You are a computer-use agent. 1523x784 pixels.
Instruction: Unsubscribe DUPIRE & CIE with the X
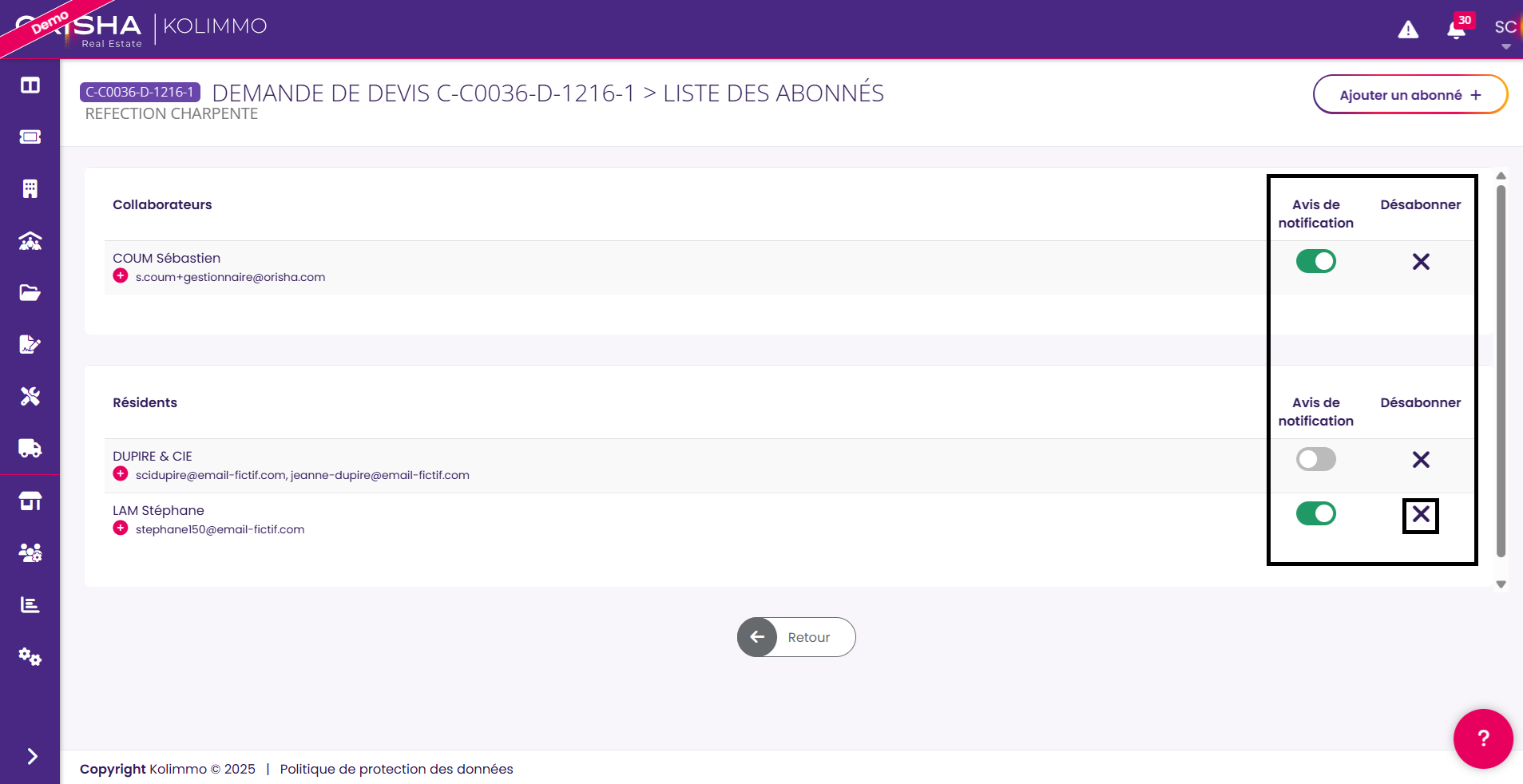pos(1421,460)
